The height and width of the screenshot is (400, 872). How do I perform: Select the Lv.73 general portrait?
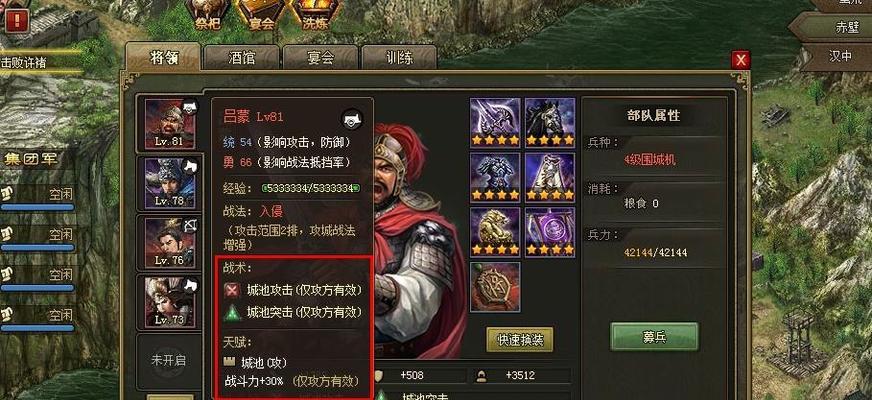[x=170, y=302]
